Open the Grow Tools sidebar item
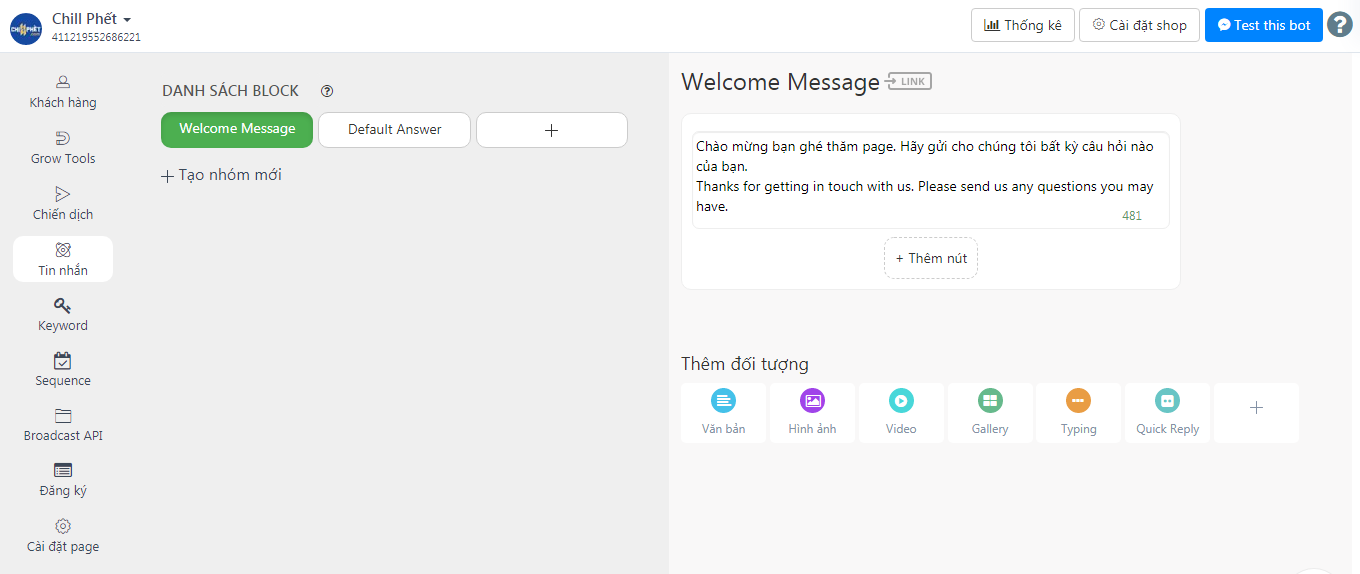The height and width of the screenshot is (574, 1360). coord(63,148)
